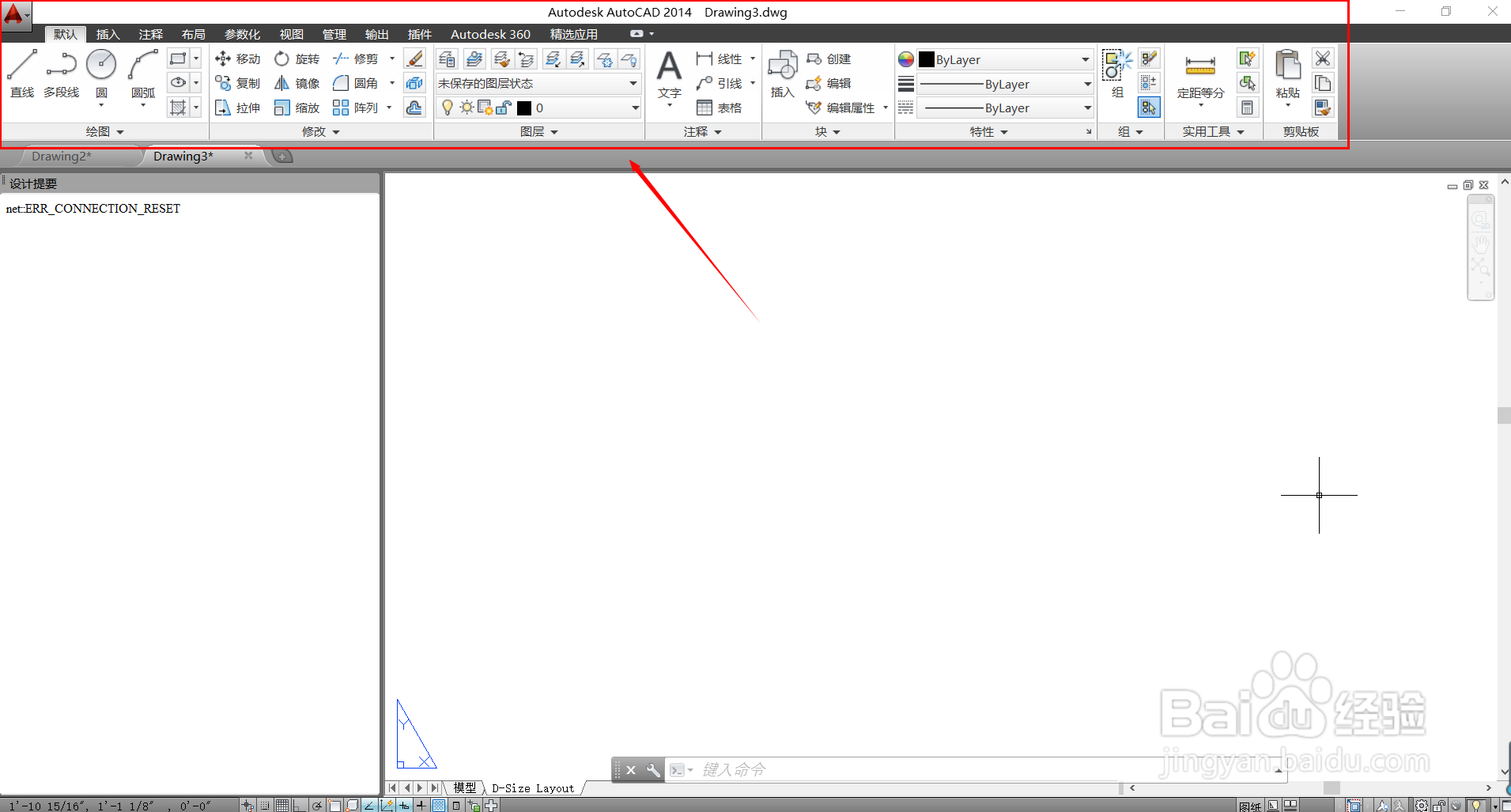Expand the Block (块) panel
This screenshot has height=812, width=1511.
click(827, 132)
